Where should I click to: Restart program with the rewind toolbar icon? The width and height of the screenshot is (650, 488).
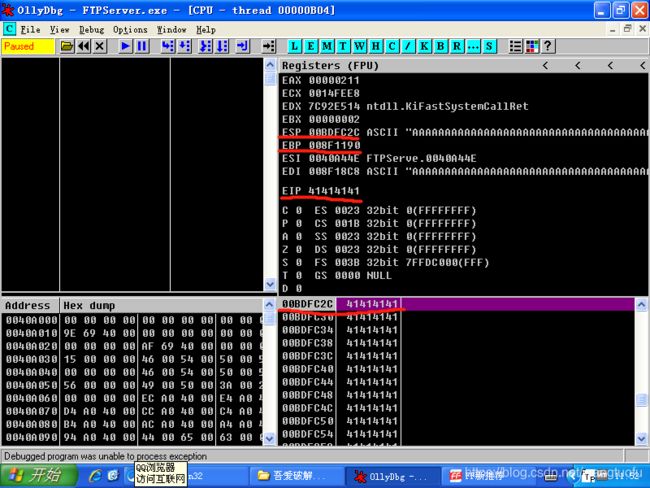click(84, 46)
